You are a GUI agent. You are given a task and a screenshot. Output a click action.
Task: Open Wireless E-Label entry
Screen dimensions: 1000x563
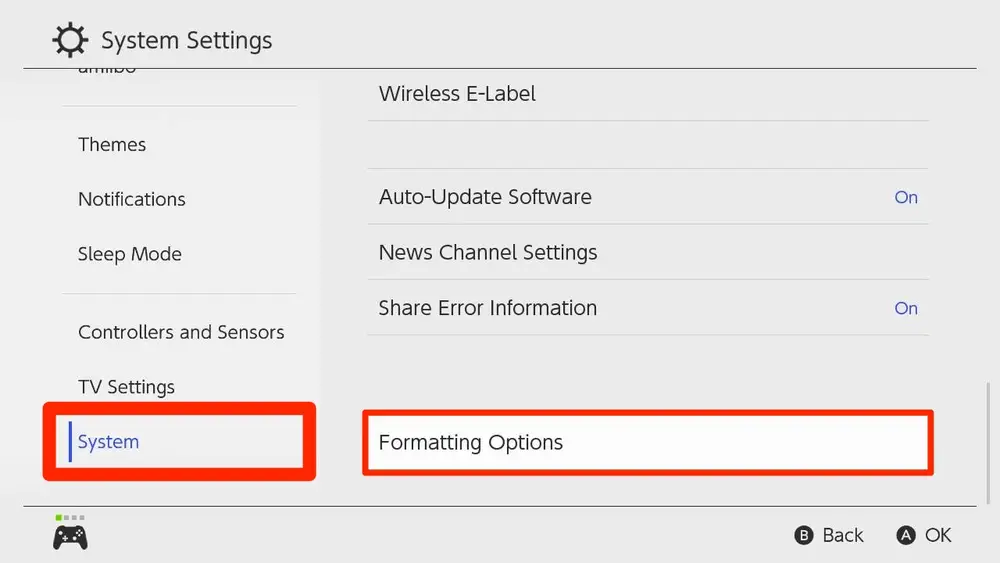[x=648, y=94]
